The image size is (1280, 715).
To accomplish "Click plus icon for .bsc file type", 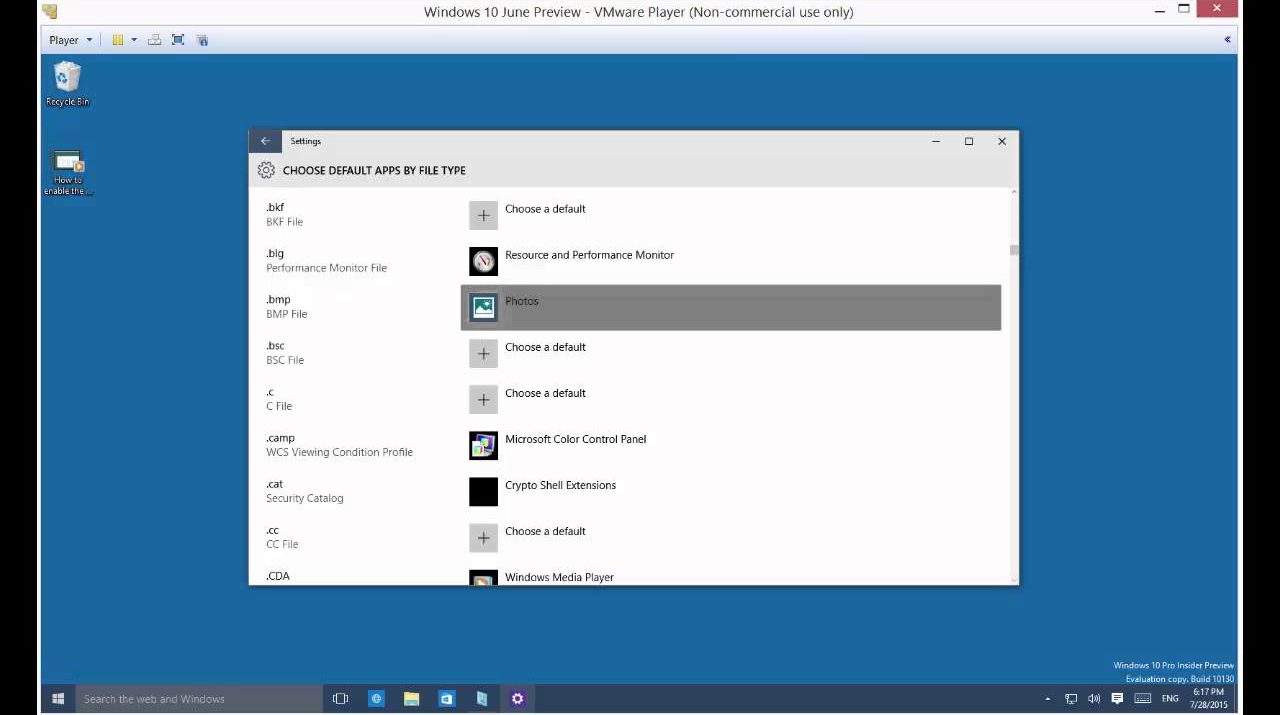I will point(483,354).
